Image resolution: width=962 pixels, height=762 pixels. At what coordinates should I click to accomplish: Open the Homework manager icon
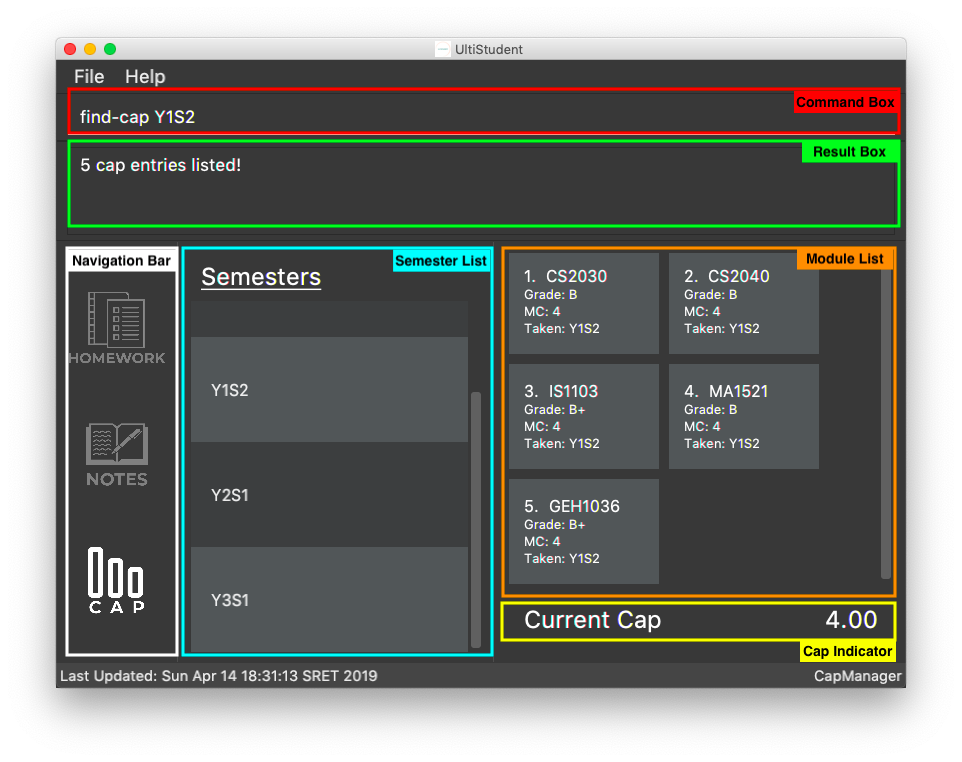click(117, 328)
